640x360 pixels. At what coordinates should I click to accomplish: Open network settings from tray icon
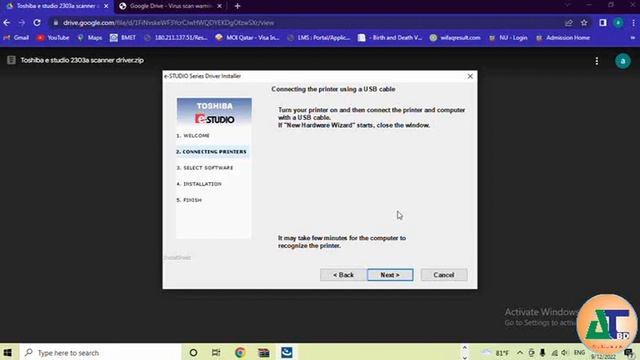pyautogui.click(x=554, y=353)
